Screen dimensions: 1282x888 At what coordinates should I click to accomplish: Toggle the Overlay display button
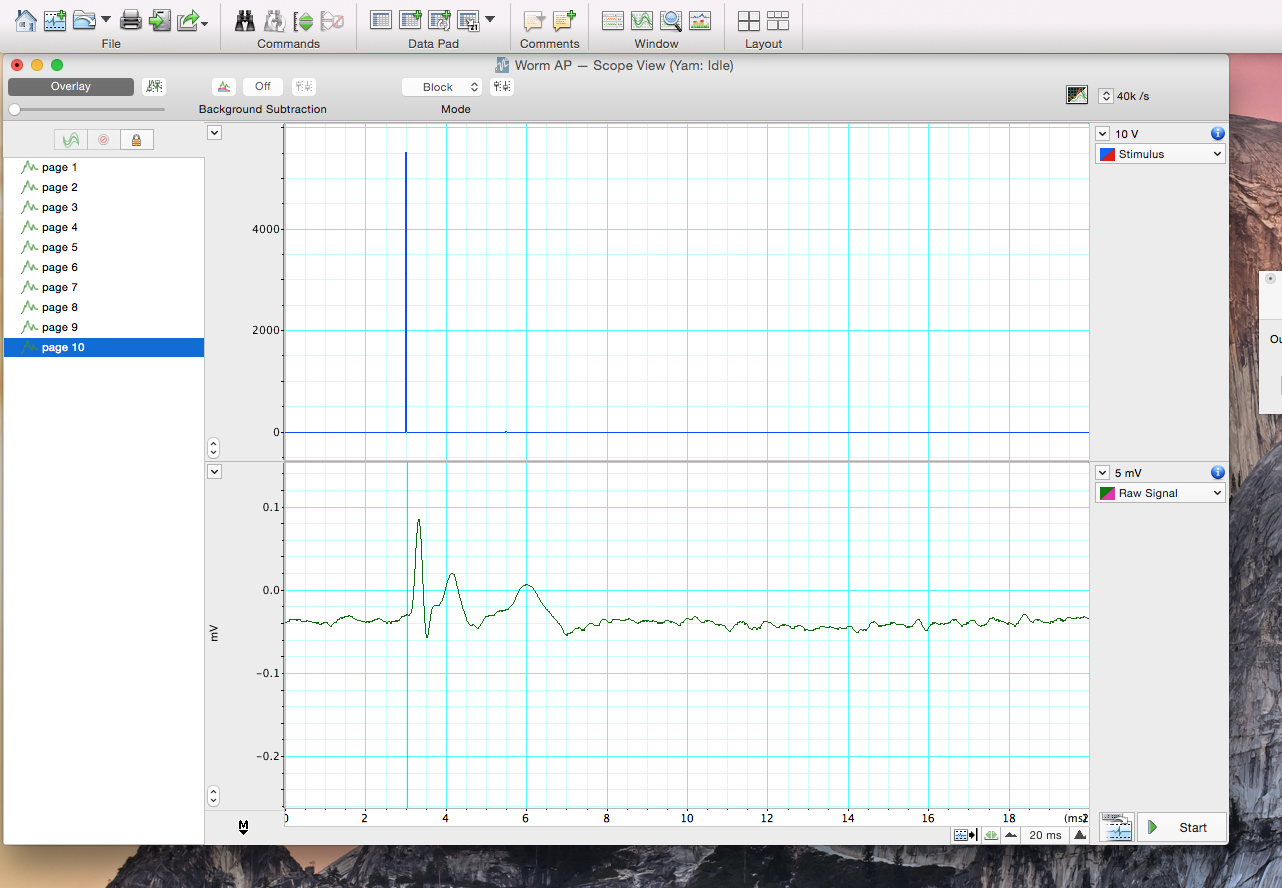click(71, 87)
